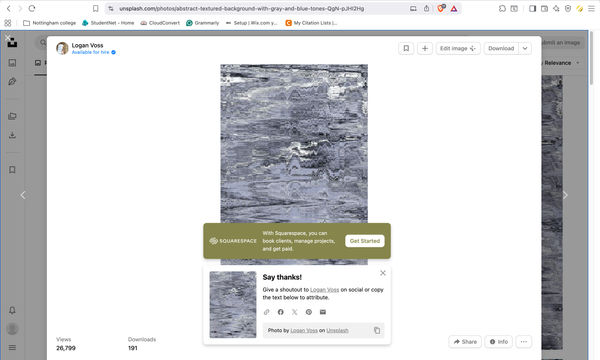
Task: Share on Pinterest icon
Action: (x=309, y=312)
